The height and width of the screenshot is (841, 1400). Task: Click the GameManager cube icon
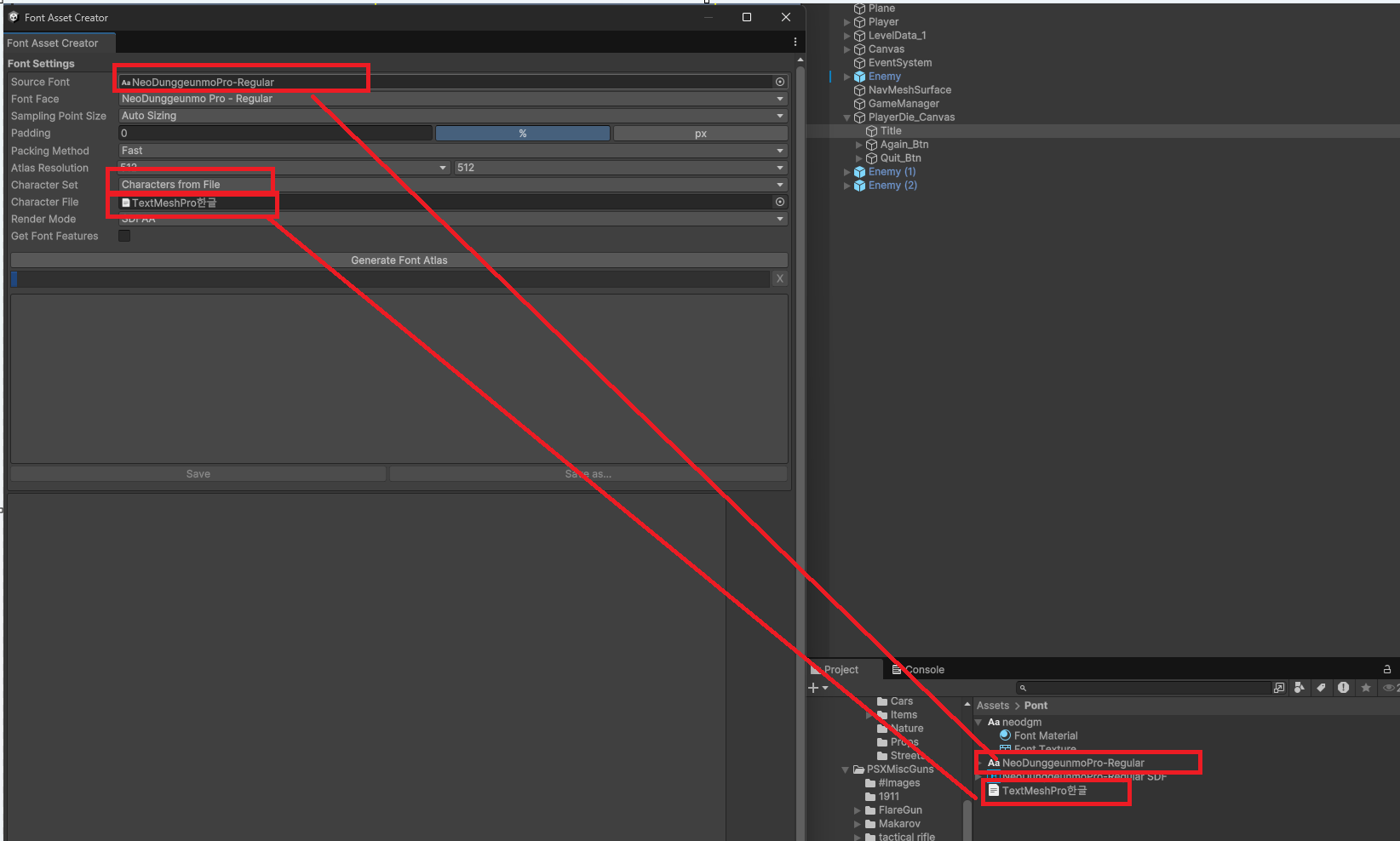pos(859,104)
